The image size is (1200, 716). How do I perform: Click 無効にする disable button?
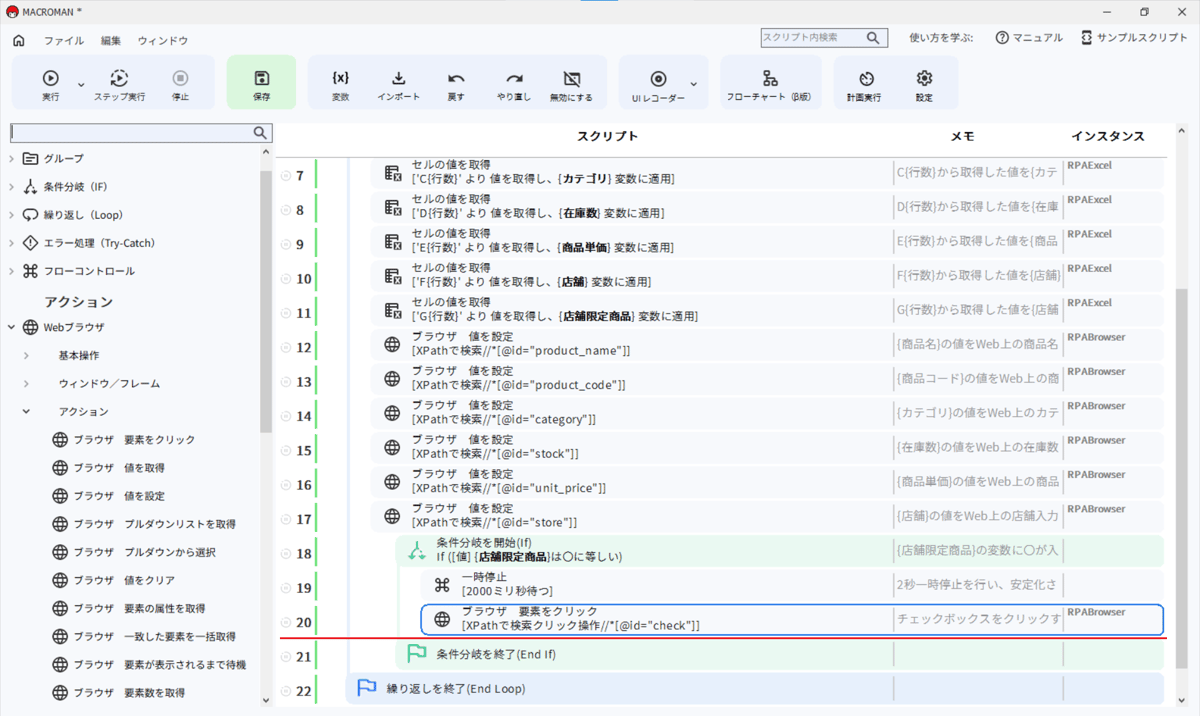[571, 84]
